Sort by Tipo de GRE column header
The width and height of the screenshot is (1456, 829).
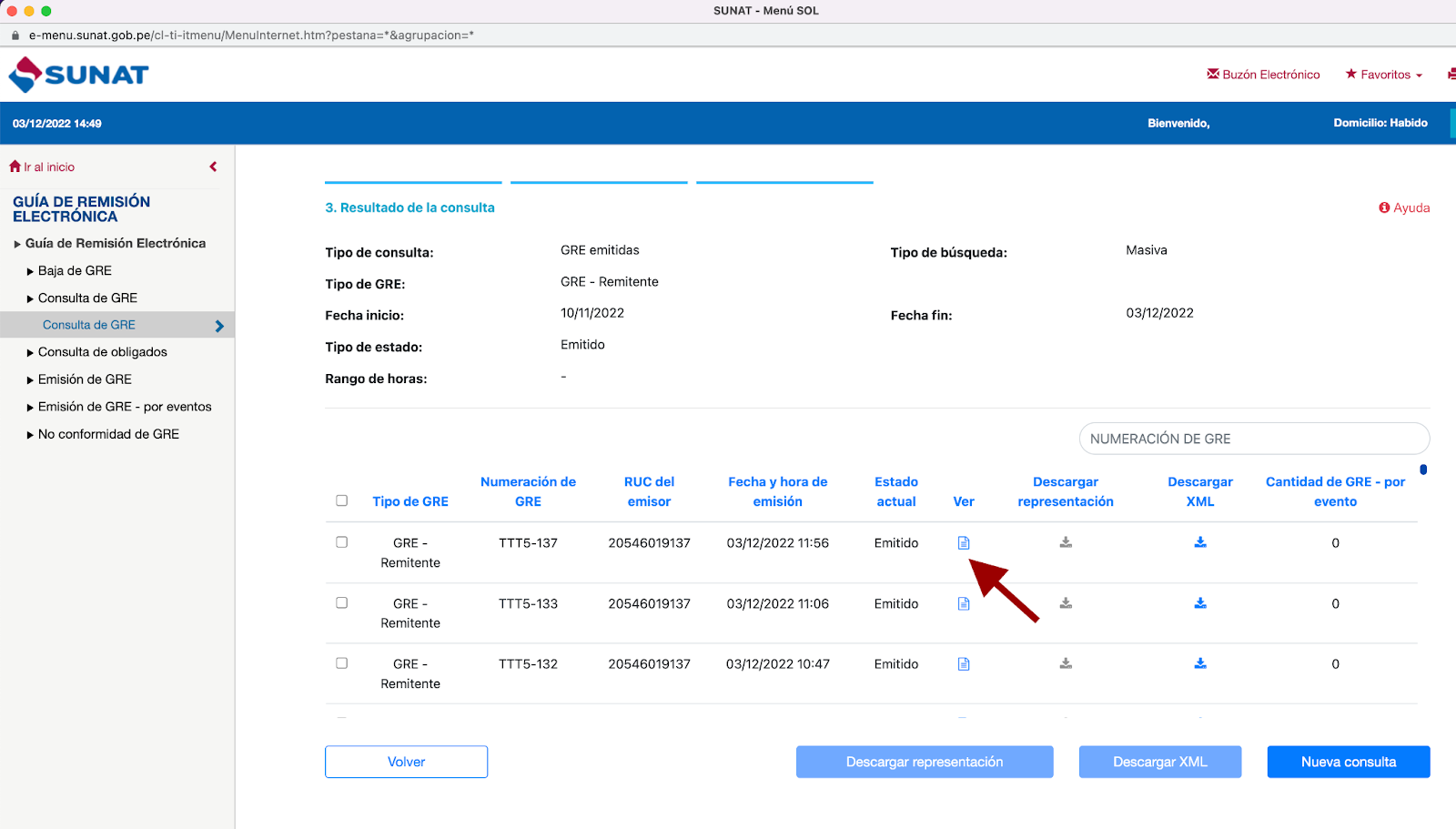[410, 501]
